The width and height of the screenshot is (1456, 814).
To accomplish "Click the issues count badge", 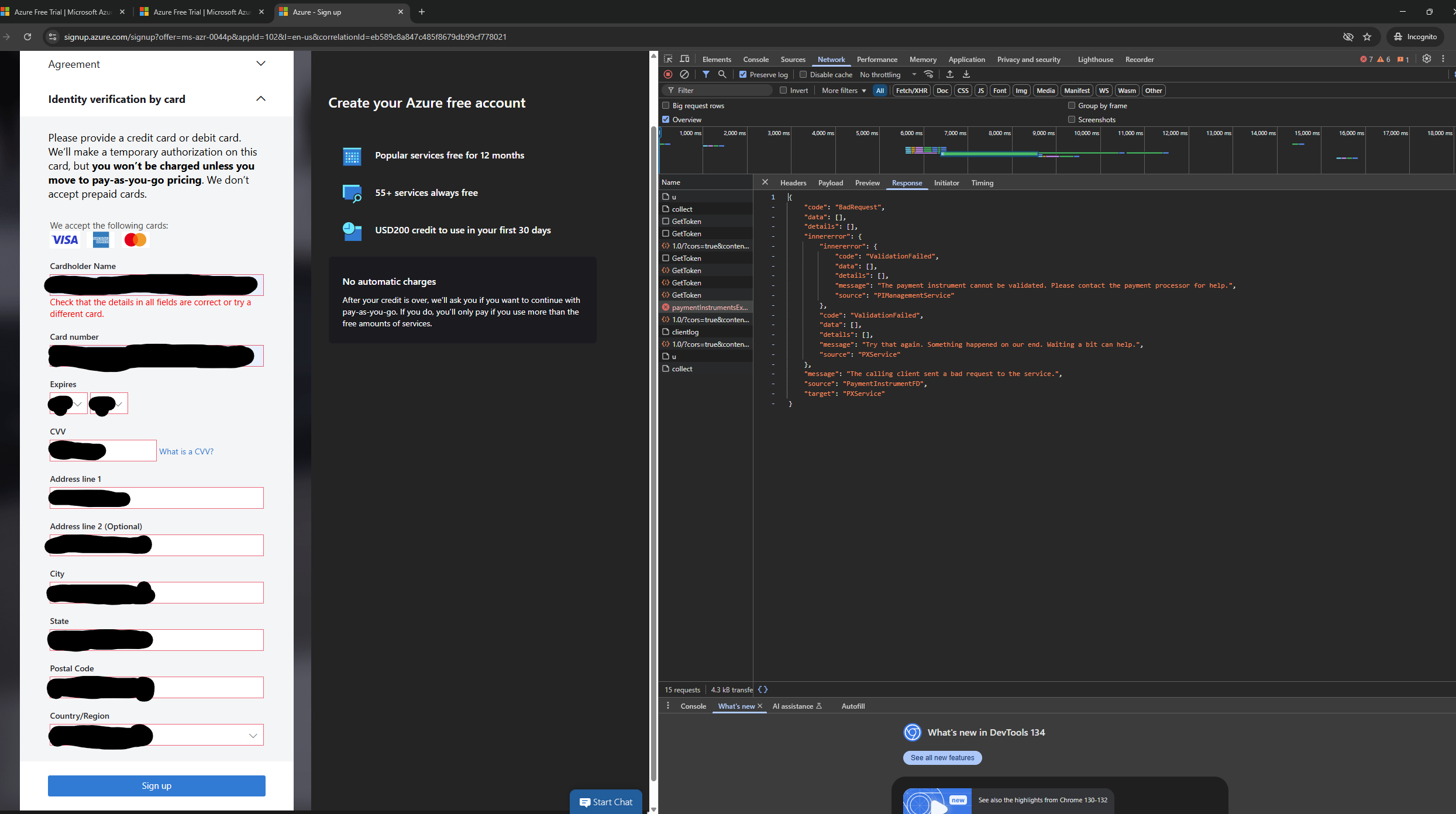I will coord(1403,59).
